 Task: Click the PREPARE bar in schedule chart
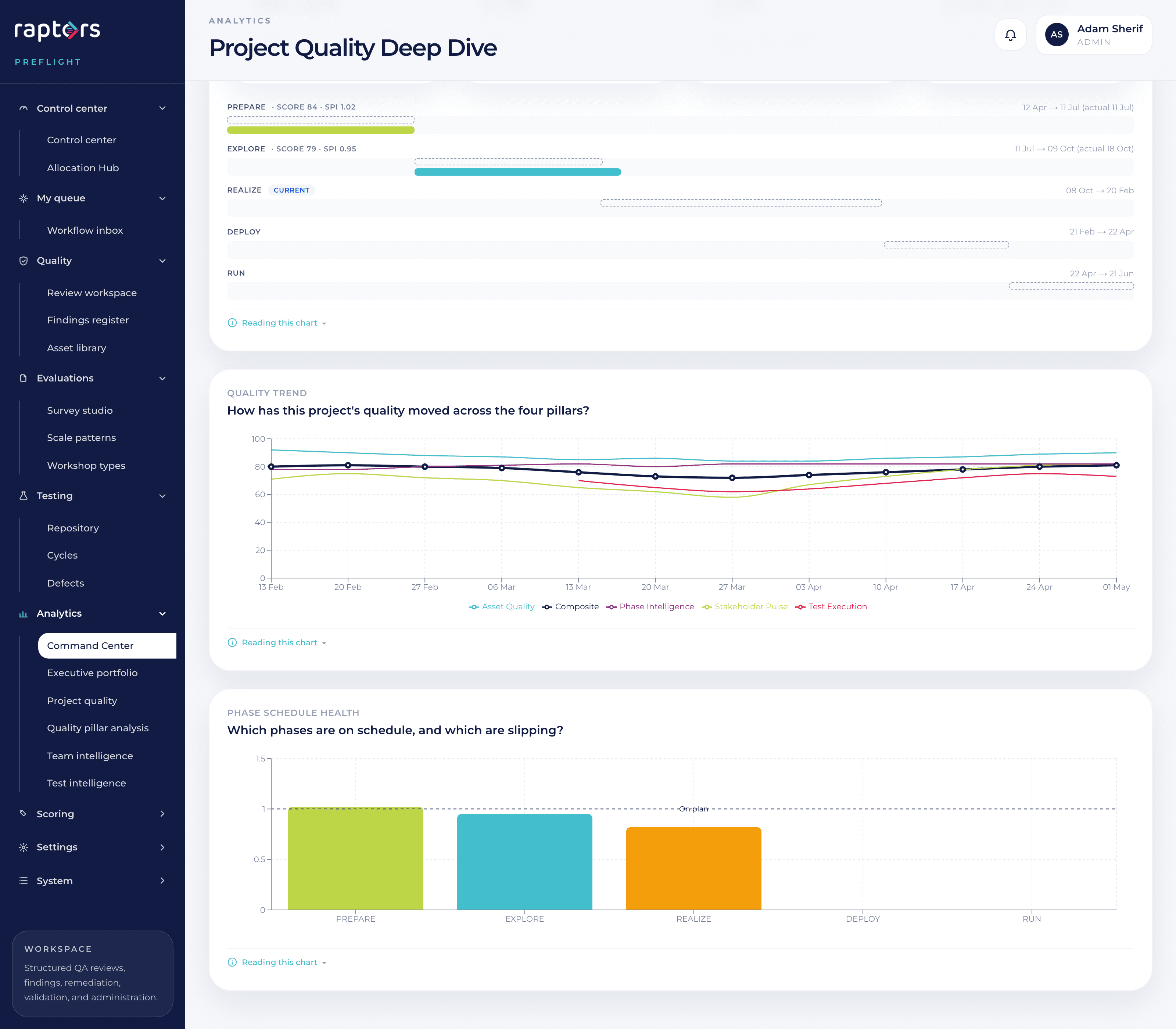[355, 858]
